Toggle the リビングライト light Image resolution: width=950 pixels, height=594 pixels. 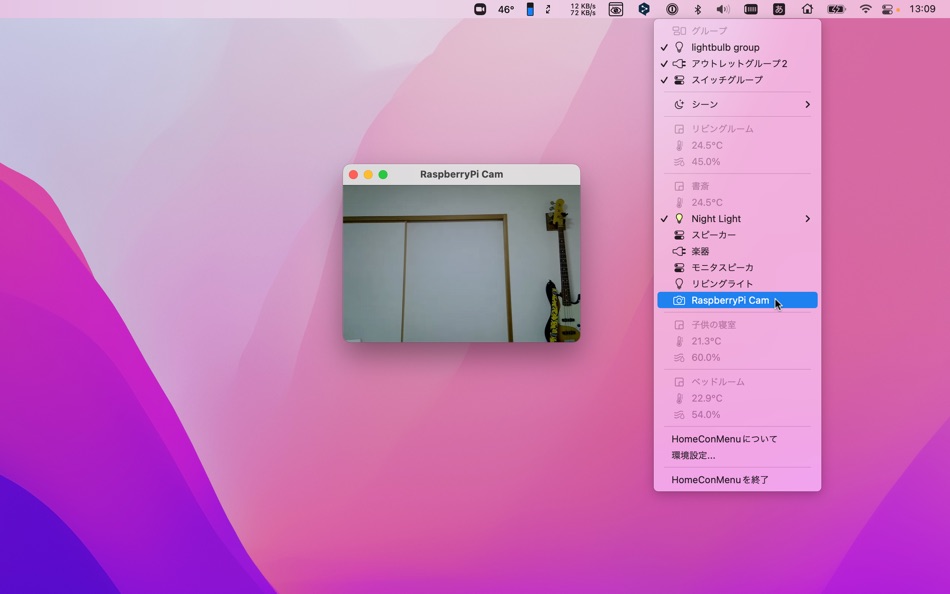737,284
